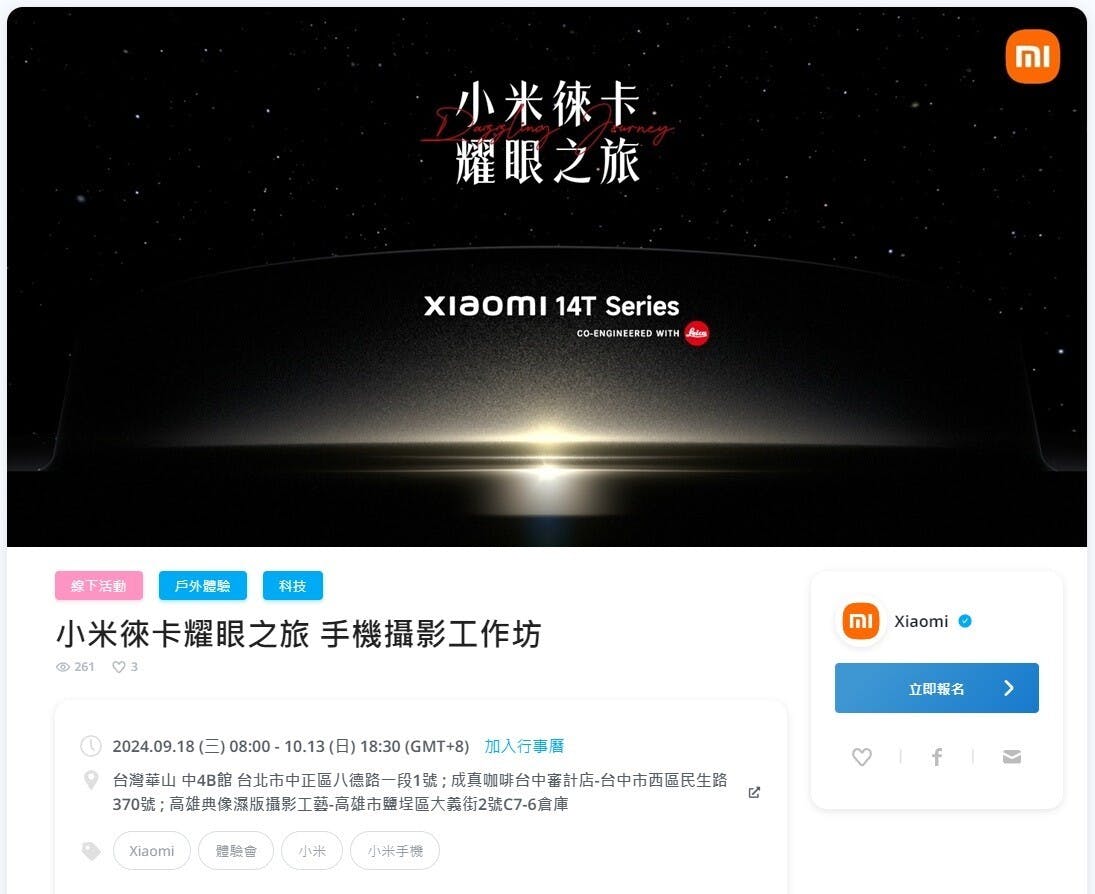Click the orange Mi logo on banner
The image size is (1095, 894).
pos(1033,57)
